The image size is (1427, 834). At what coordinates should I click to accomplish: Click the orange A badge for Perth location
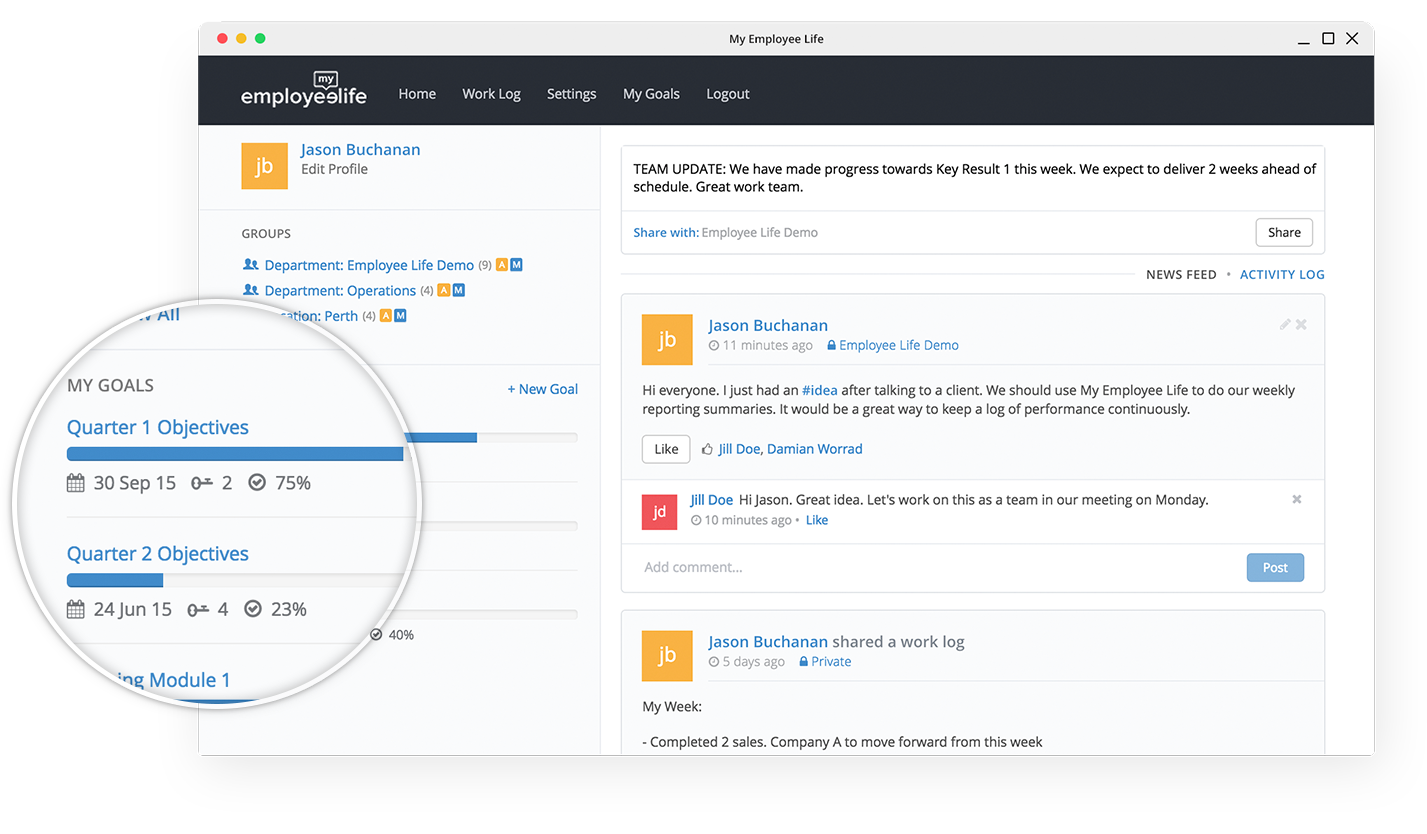(386, 316)
